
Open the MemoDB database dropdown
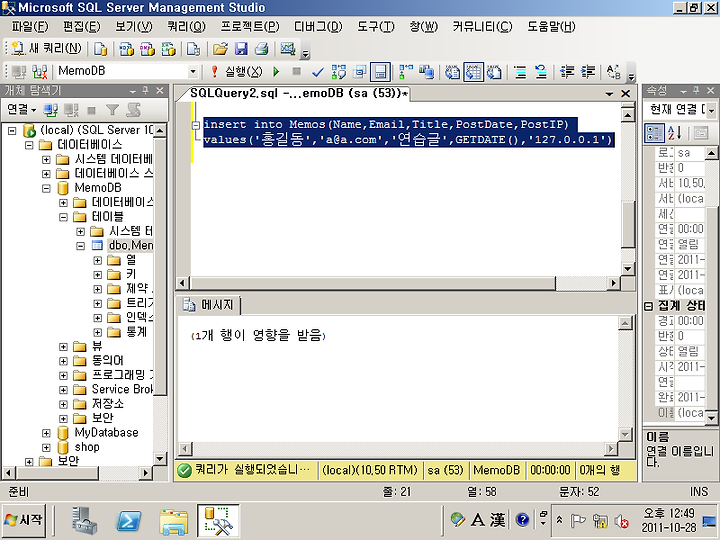(x=193, y=72)
